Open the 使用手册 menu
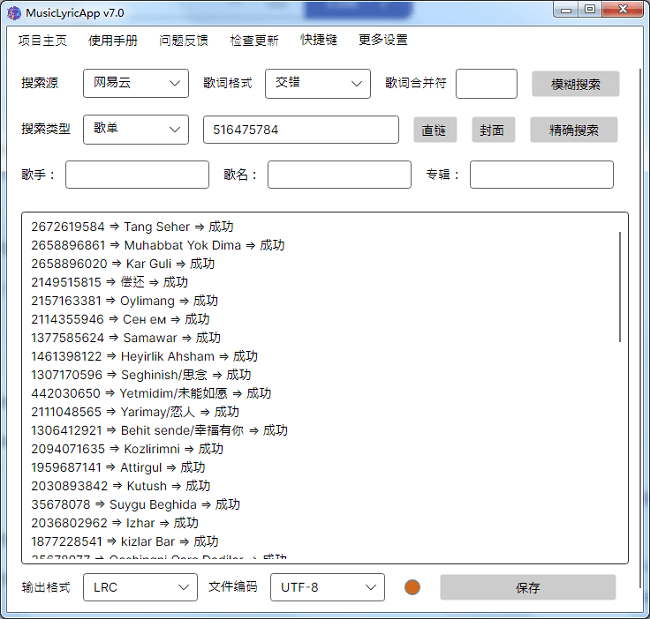Viewport: 650px width, 619px height. [x=113, y=40]
